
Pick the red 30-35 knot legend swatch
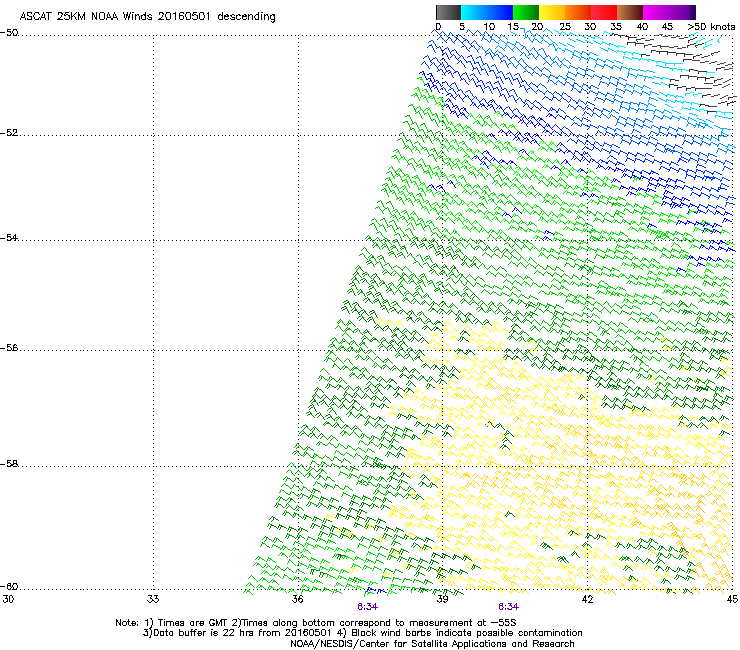pos(604,12)
